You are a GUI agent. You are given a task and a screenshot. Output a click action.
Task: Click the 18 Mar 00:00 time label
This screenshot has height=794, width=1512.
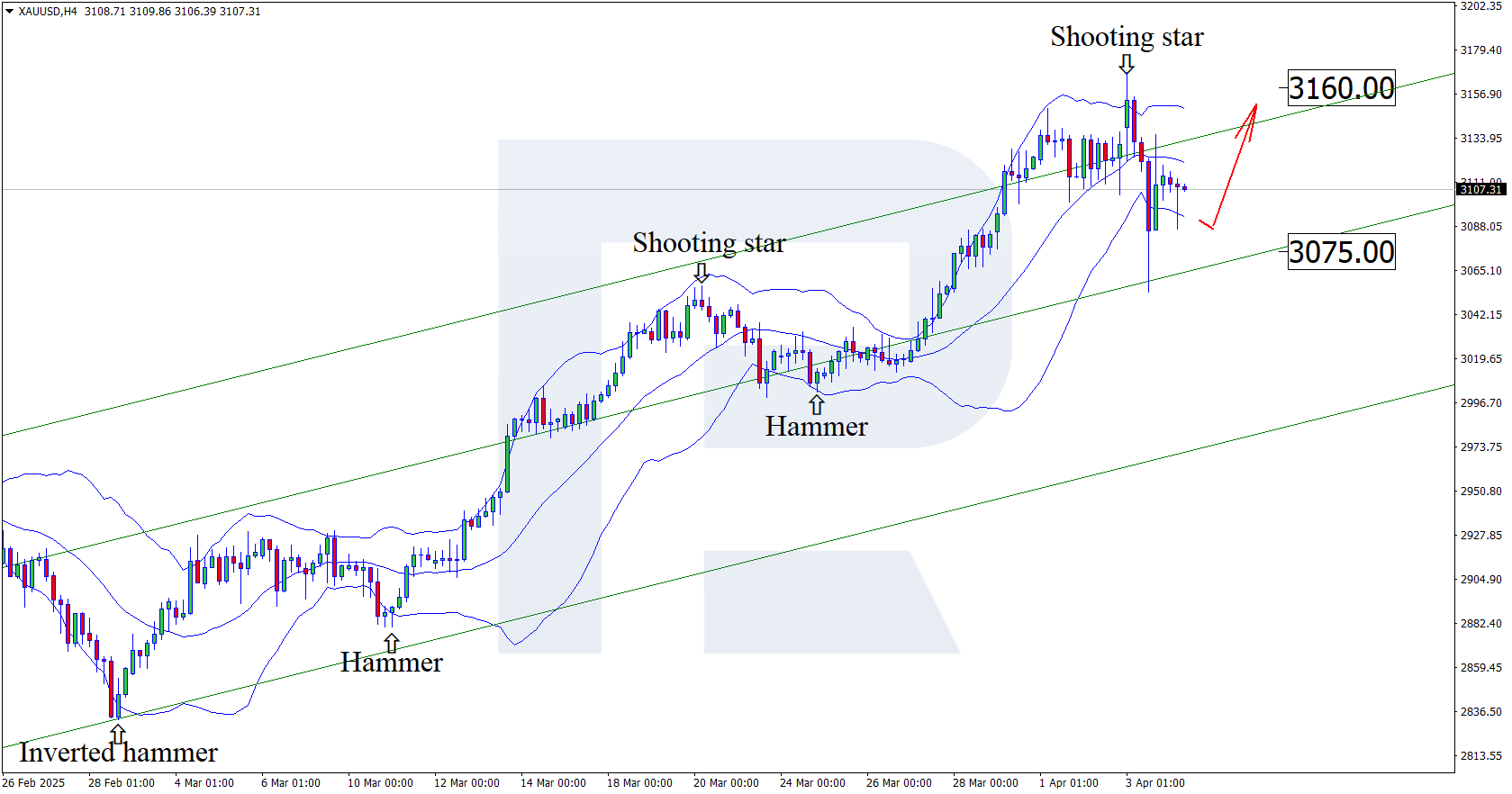pyautogui.click(x=640, y=783)
